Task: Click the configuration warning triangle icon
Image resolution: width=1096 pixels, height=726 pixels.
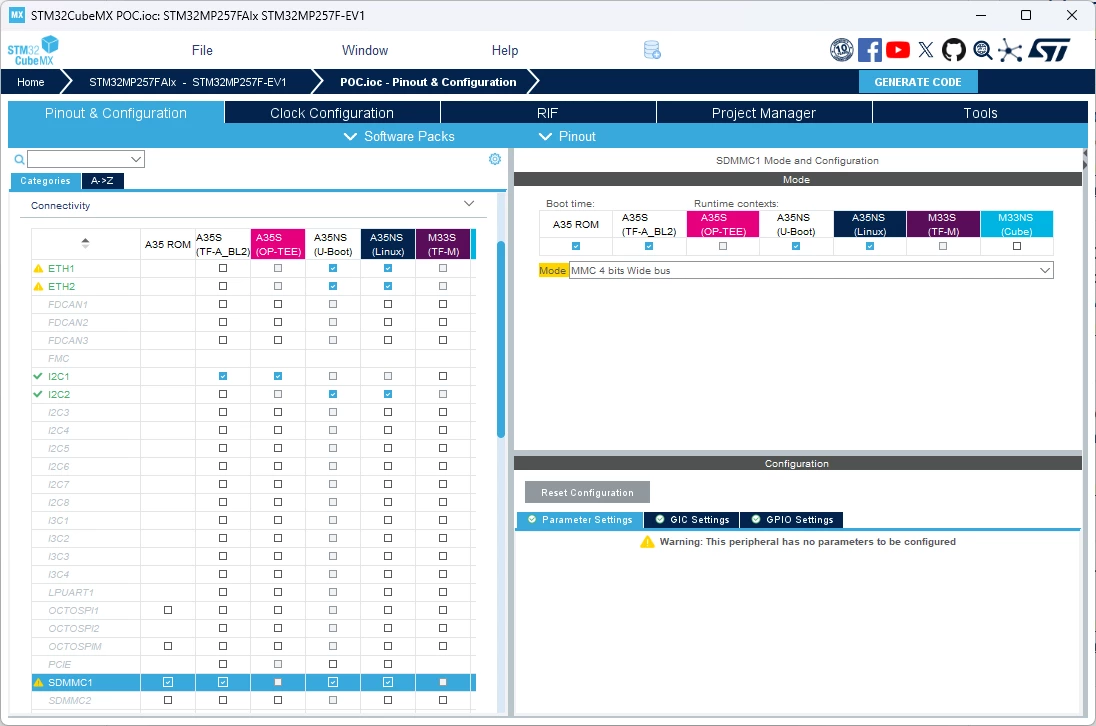Action: pyautogui.click(x=647, y=542)
